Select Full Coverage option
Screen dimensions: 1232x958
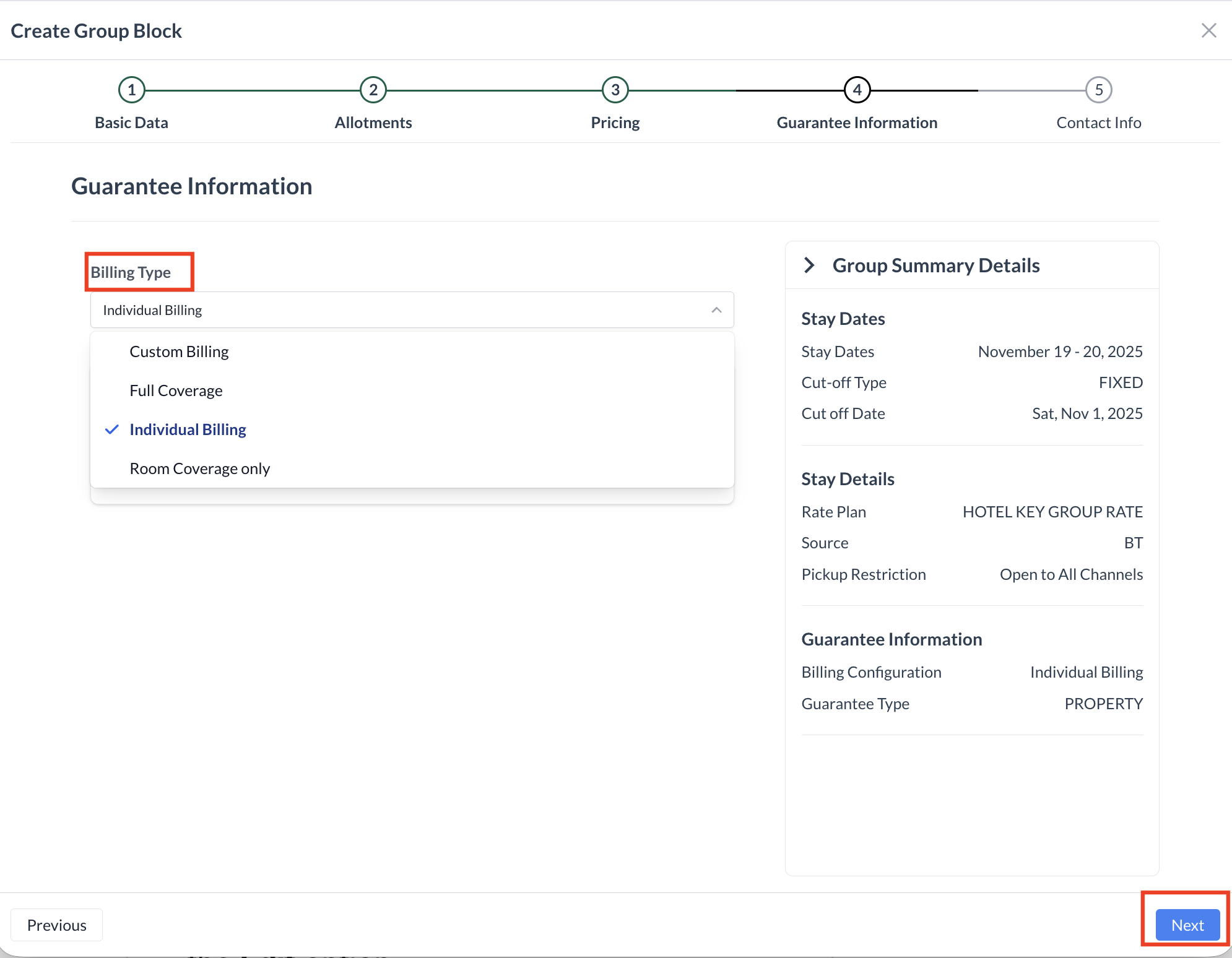coord(176,391)
